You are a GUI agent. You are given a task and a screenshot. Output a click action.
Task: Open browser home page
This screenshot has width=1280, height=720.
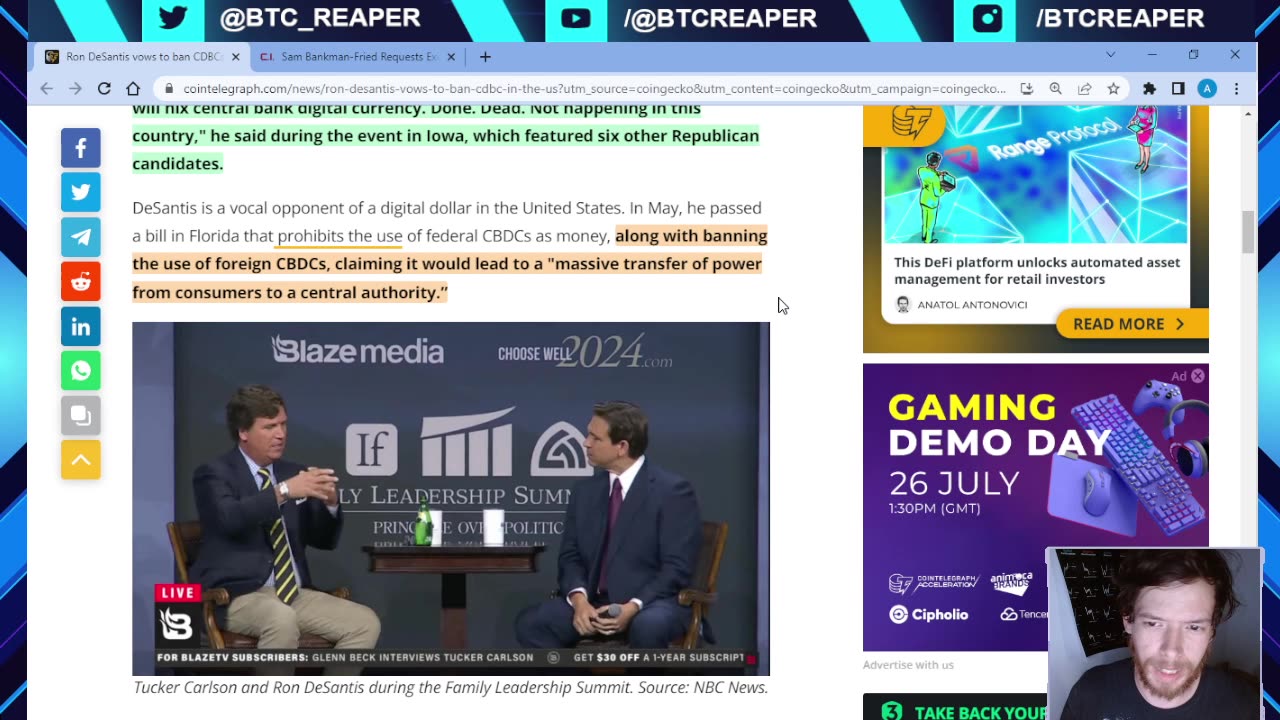[132, 89]
